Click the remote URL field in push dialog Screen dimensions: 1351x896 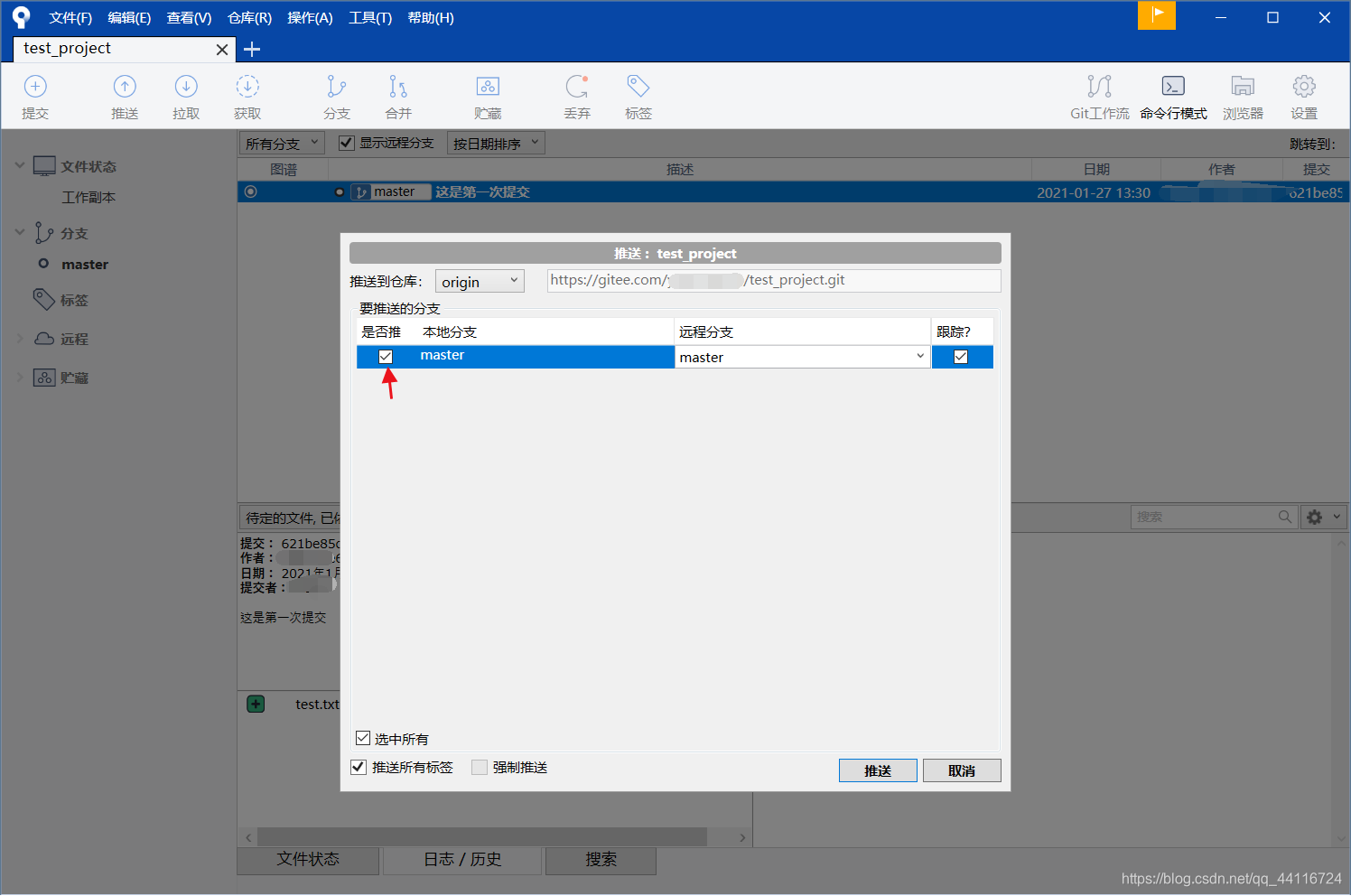point(774,281)
